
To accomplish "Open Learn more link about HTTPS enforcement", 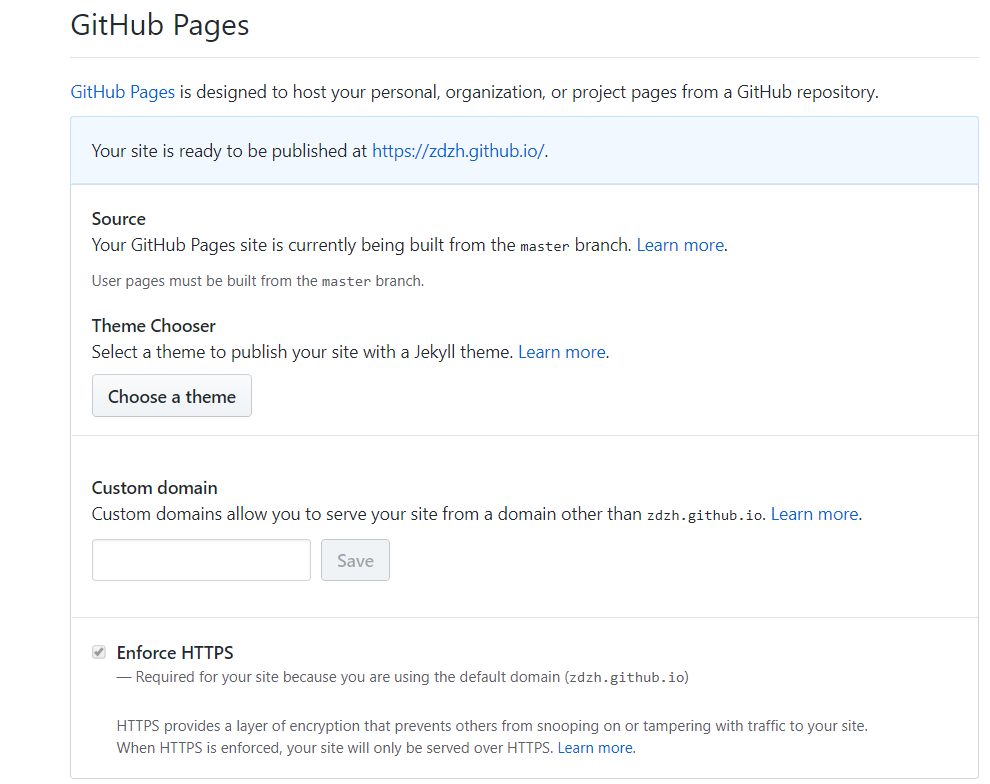I will click(595, 748).
